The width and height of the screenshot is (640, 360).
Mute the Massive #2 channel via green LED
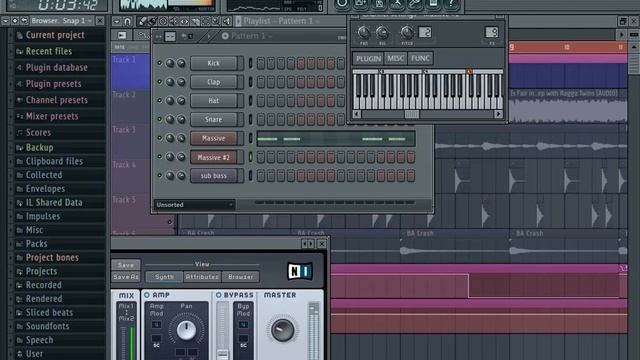point(159,157)
